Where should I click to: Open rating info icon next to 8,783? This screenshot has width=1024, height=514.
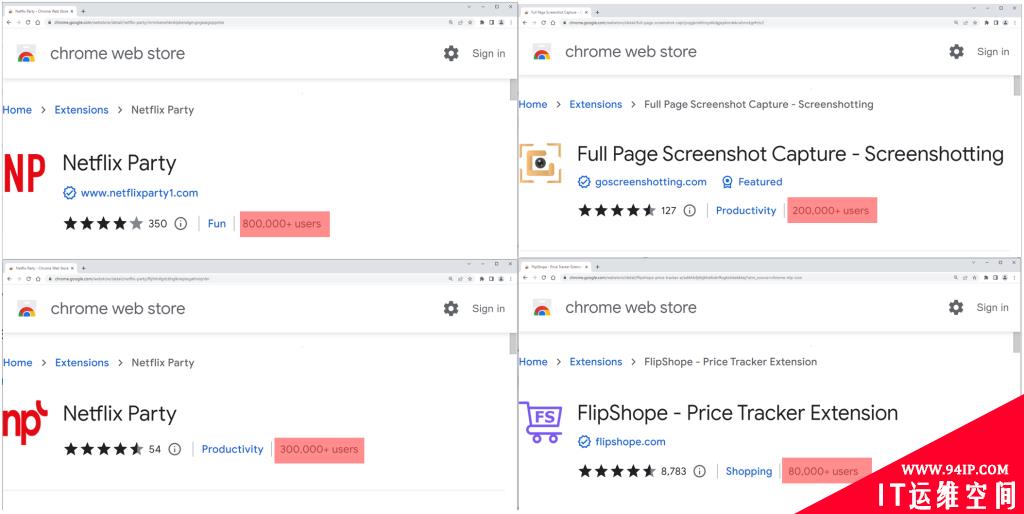pyautogui.click(x=699, y=471)
